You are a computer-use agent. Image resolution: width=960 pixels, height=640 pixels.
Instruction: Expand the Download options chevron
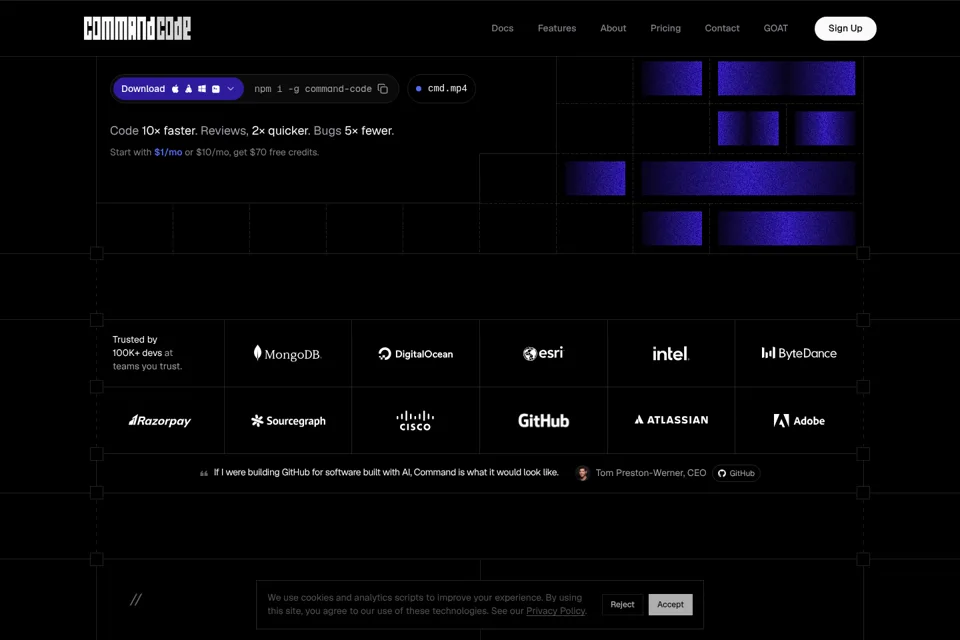[x=231, y=89]
